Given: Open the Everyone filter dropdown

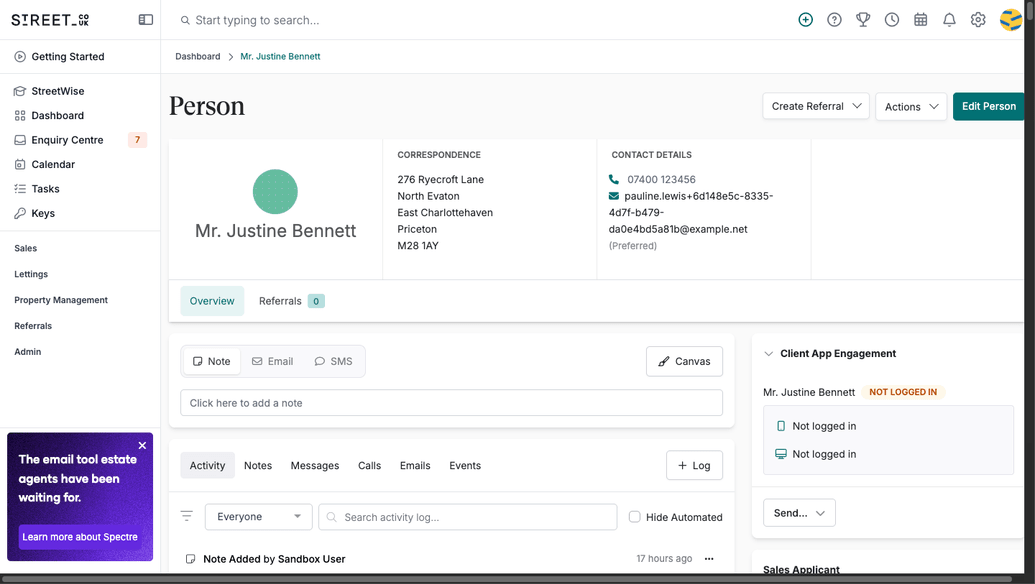Looking at the screenshot, I should point(259,517).
